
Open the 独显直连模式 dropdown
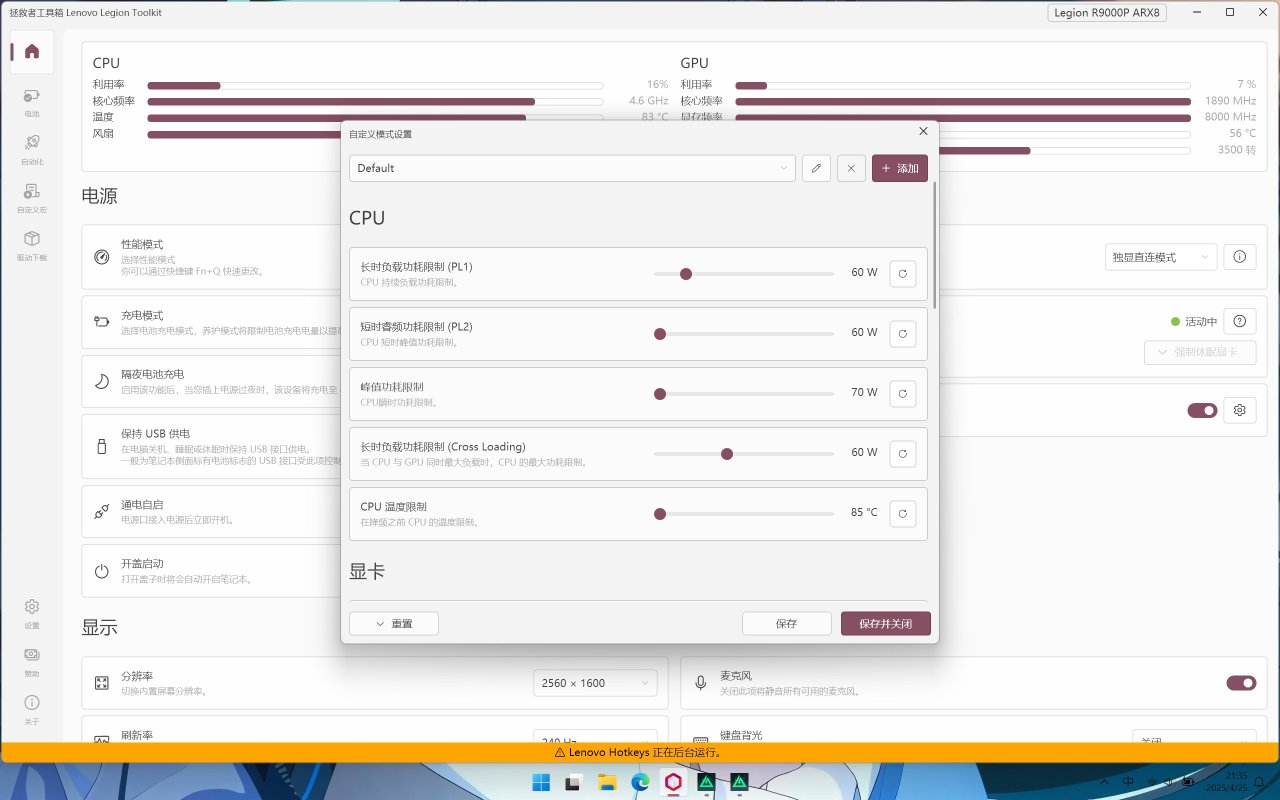click(1161, 257)
